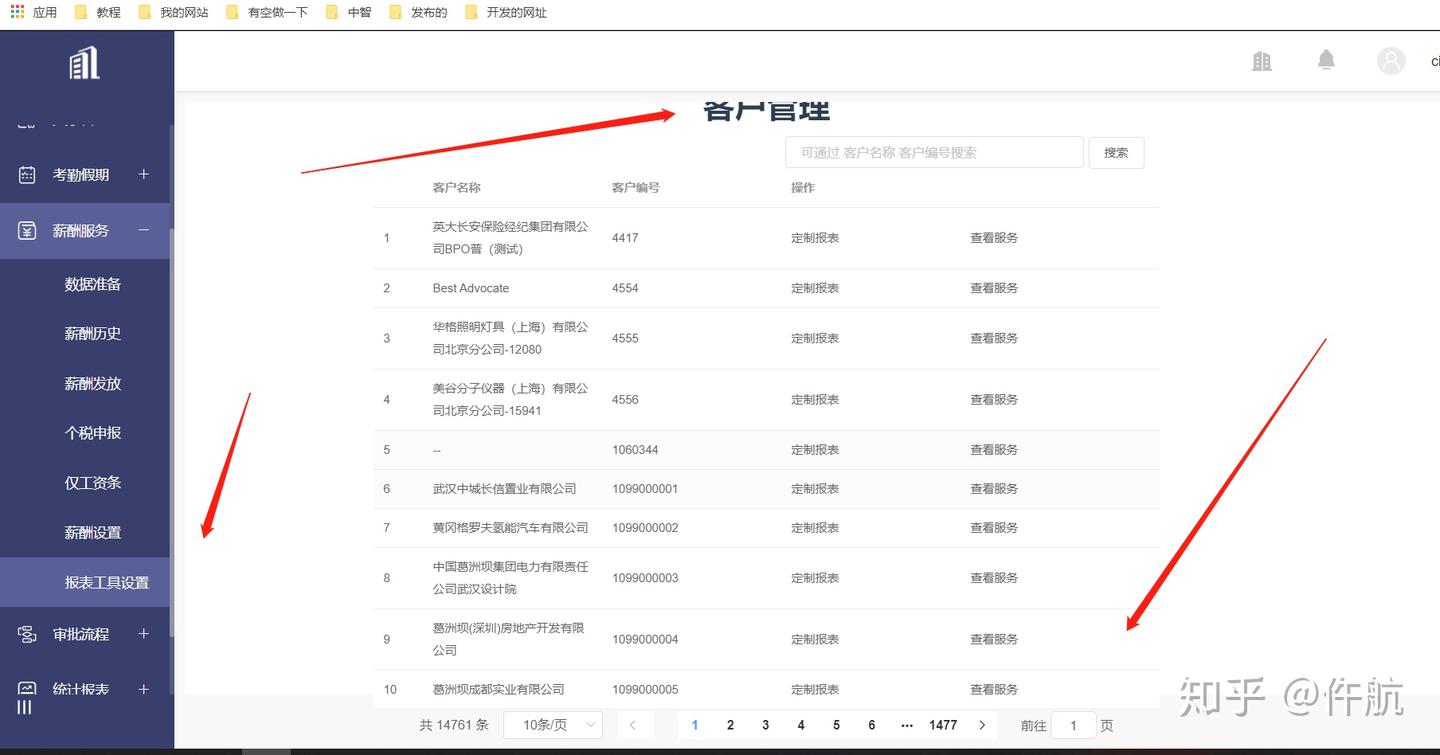
Task: Click the 考勤假期 calendar icon
Action: [27, 175]
